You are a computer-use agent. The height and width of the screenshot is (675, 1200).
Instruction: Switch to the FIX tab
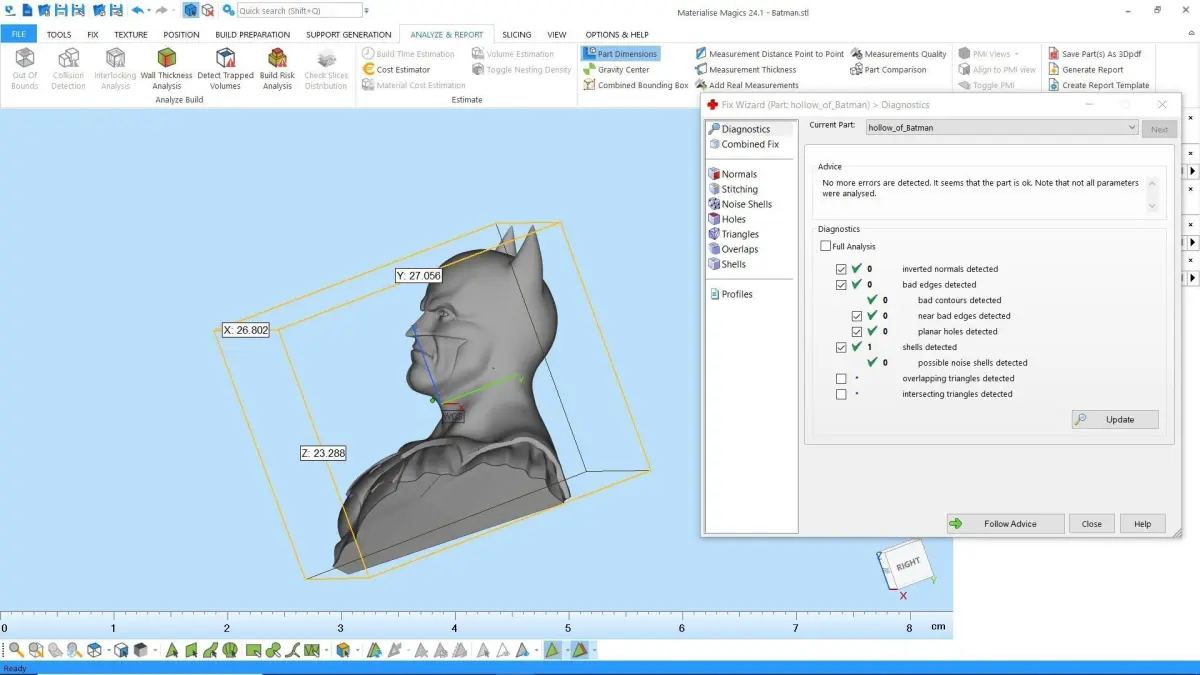[93, 34]
